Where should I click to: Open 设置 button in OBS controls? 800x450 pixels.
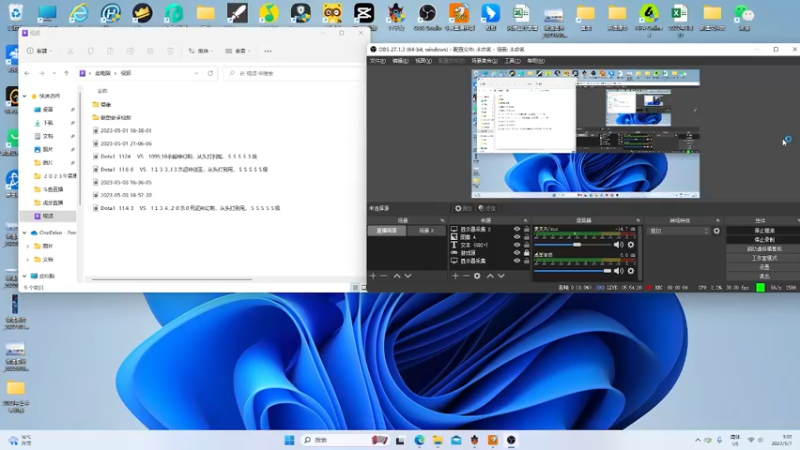[x=764, y=267]
